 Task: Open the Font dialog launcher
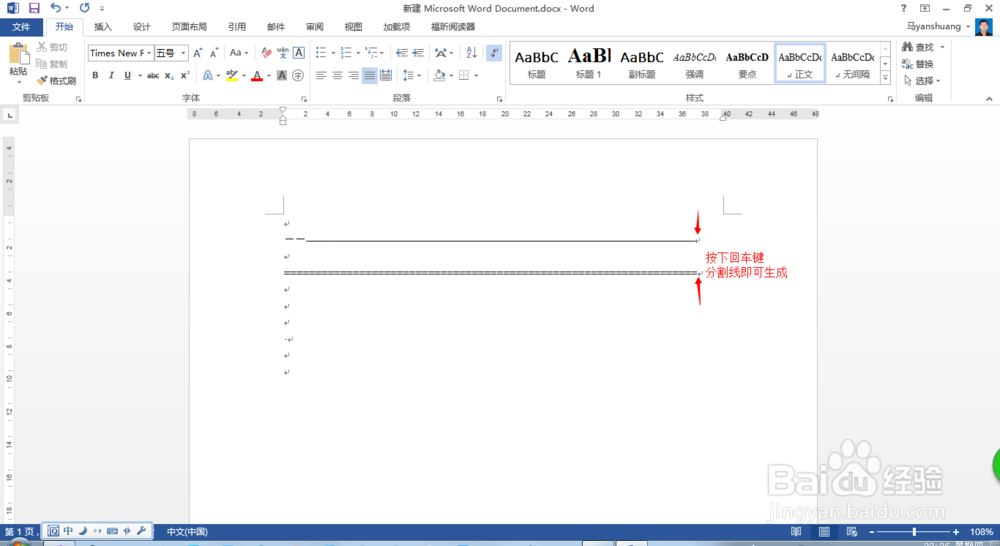point(304,99)
